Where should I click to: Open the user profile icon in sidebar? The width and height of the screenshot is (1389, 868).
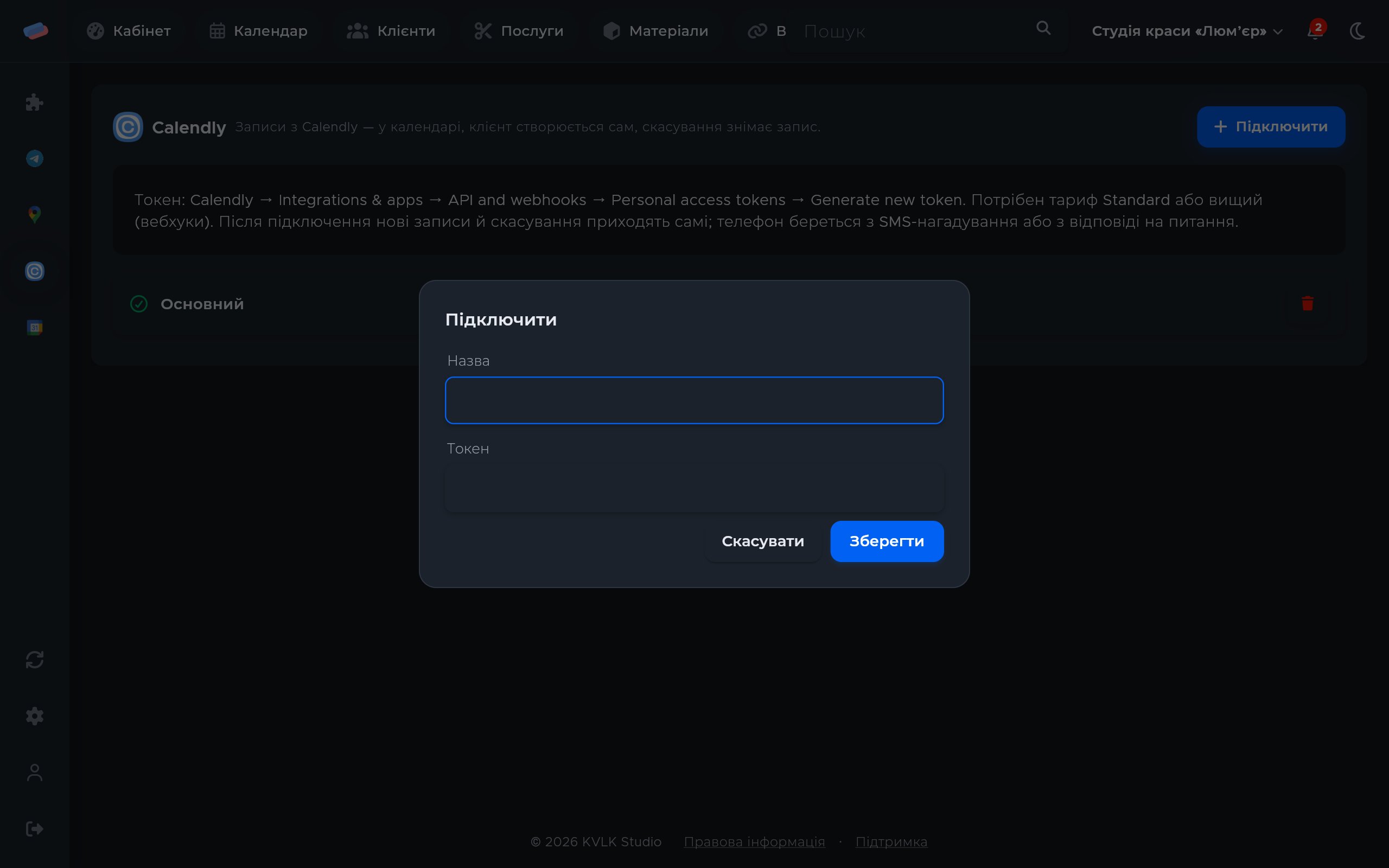tap(34, 772)
